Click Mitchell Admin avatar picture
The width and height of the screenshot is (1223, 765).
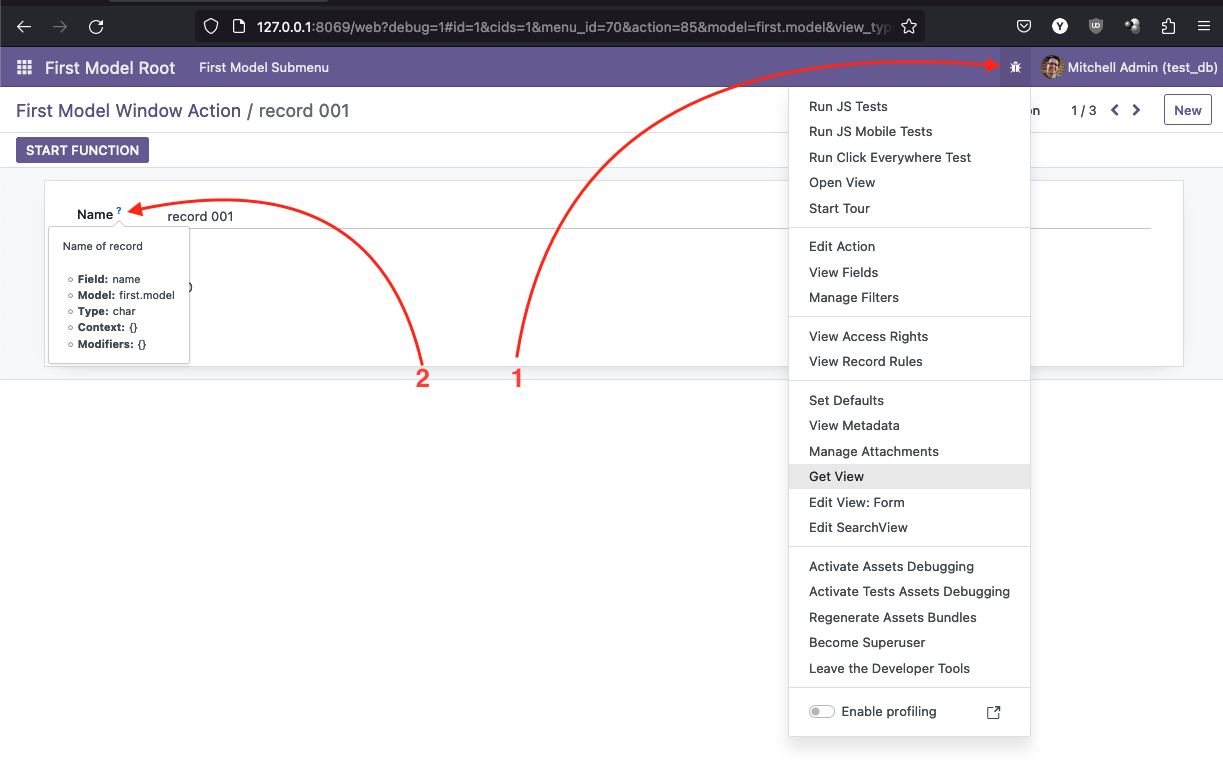[1052, 68]
